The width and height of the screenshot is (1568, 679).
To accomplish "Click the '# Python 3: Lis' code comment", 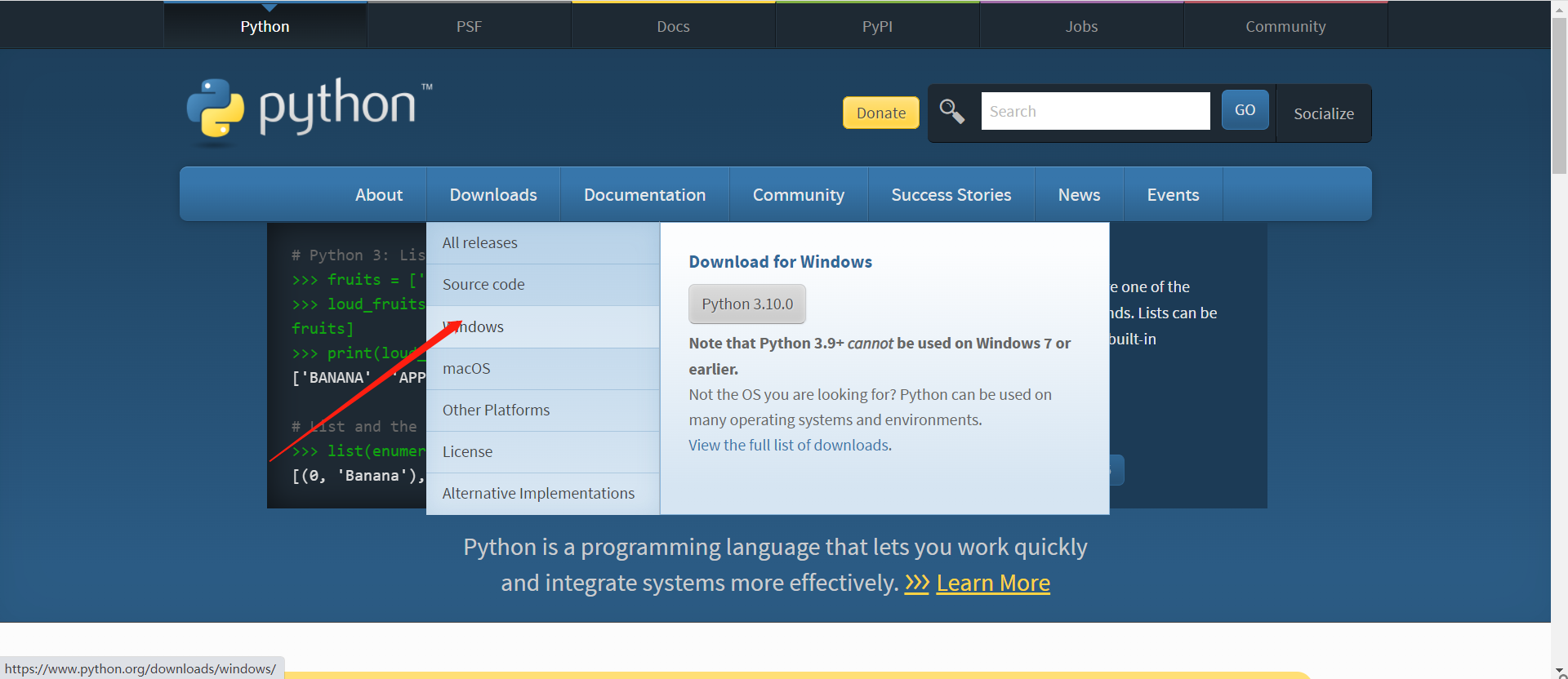I will tap(359, 255).
